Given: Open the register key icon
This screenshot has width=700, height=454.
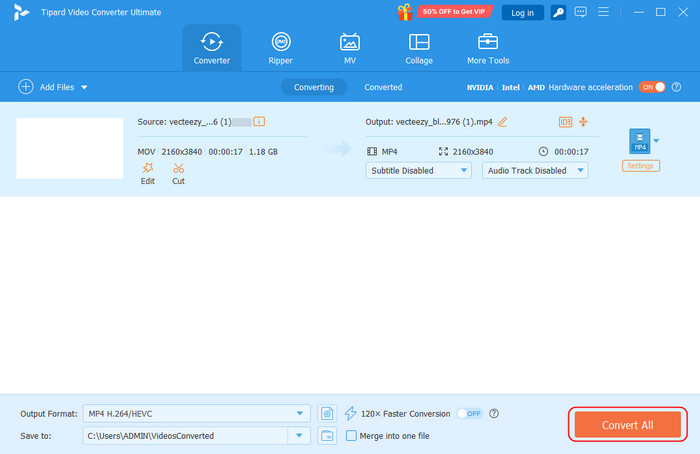Looking at the screenshot, I should tap(558, 12).
